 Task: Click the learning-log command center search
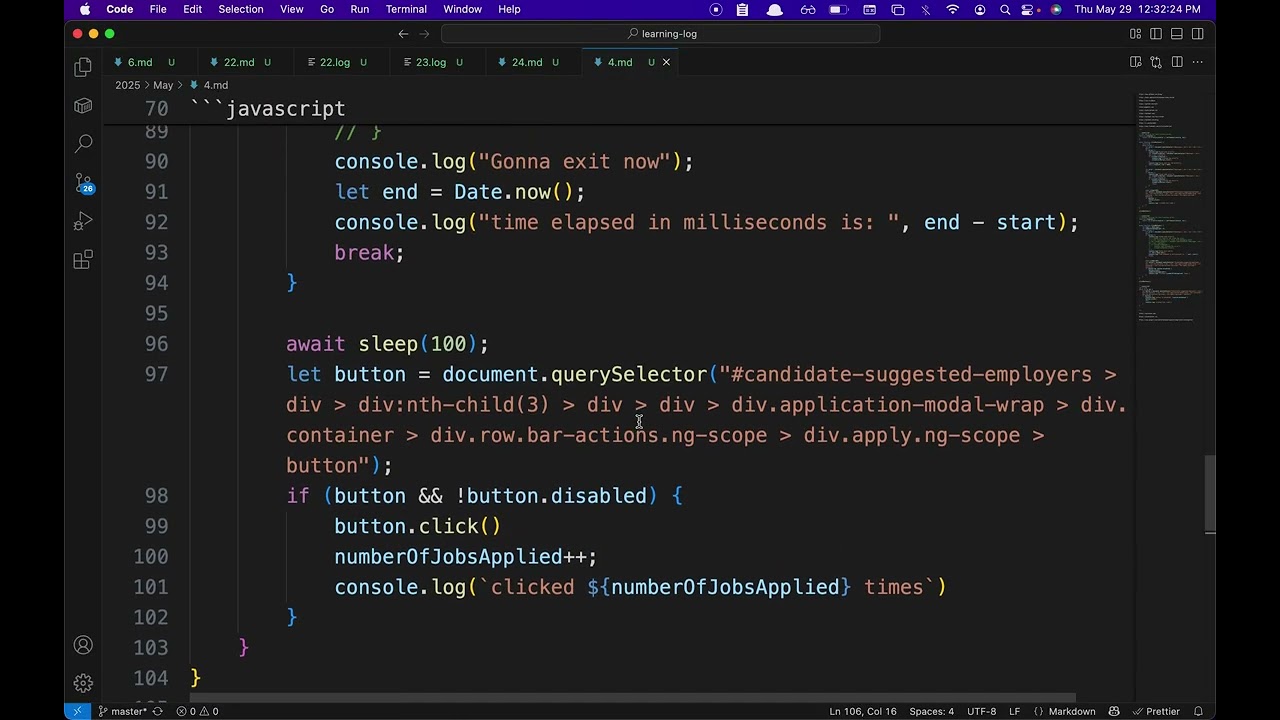click(x=661, y=34)
